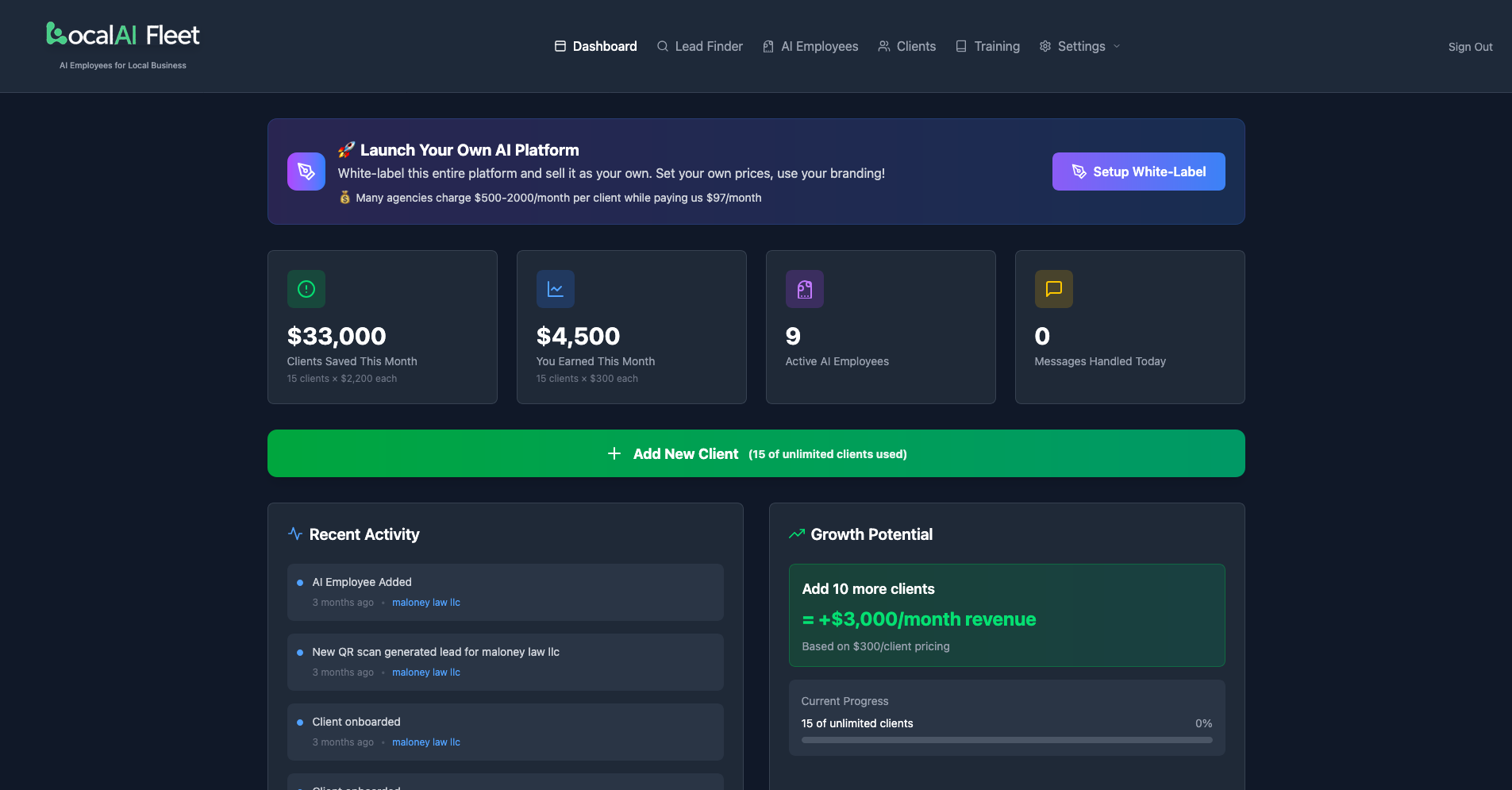The height and width of the screenshot is (790, 1512).
Task: Open the Lead Finder page
Action: [709, 46]
